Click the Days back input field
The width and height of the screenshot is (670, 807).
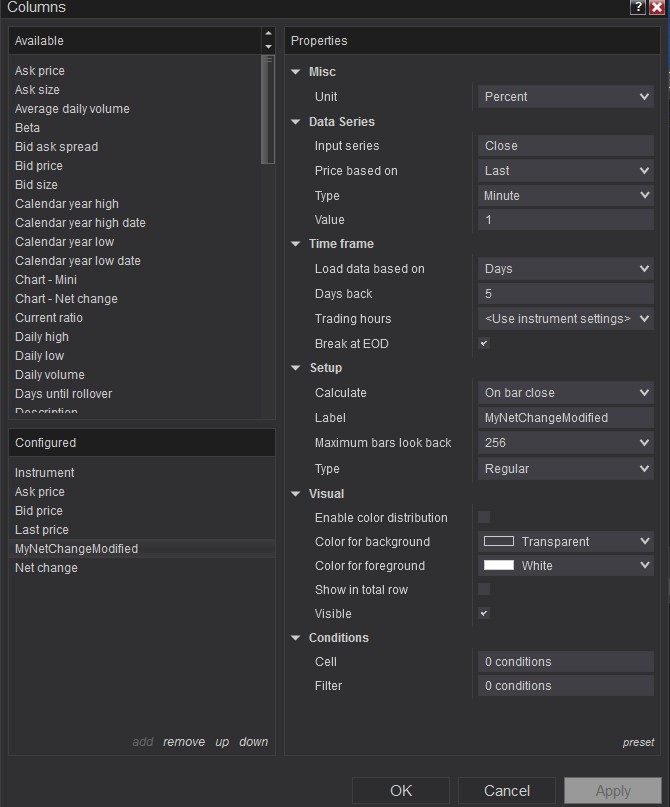point(566,294)
